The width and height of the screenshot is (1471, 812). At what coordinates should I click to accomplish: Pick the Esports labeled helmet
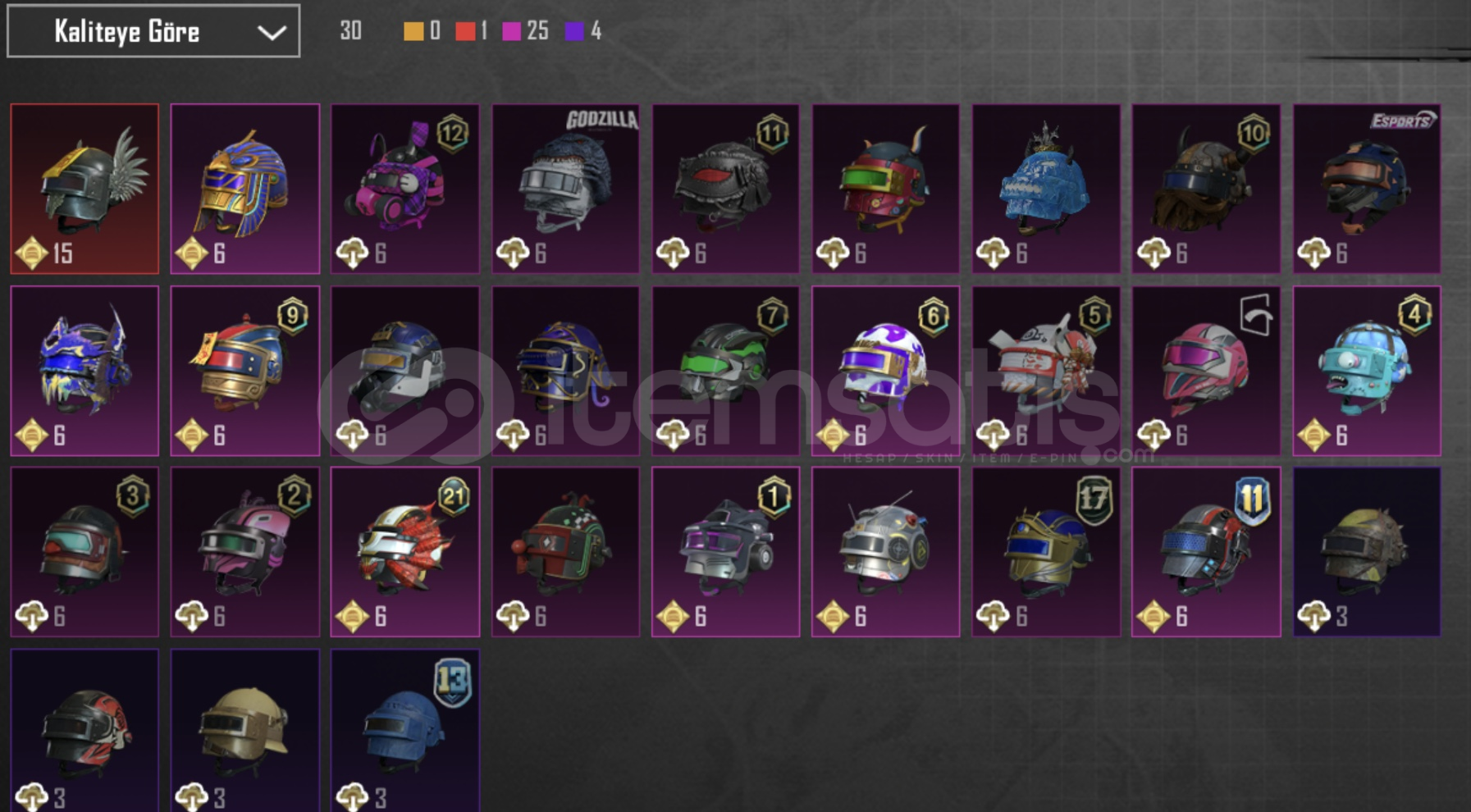pyautogui.click(x=1367, y=189)
